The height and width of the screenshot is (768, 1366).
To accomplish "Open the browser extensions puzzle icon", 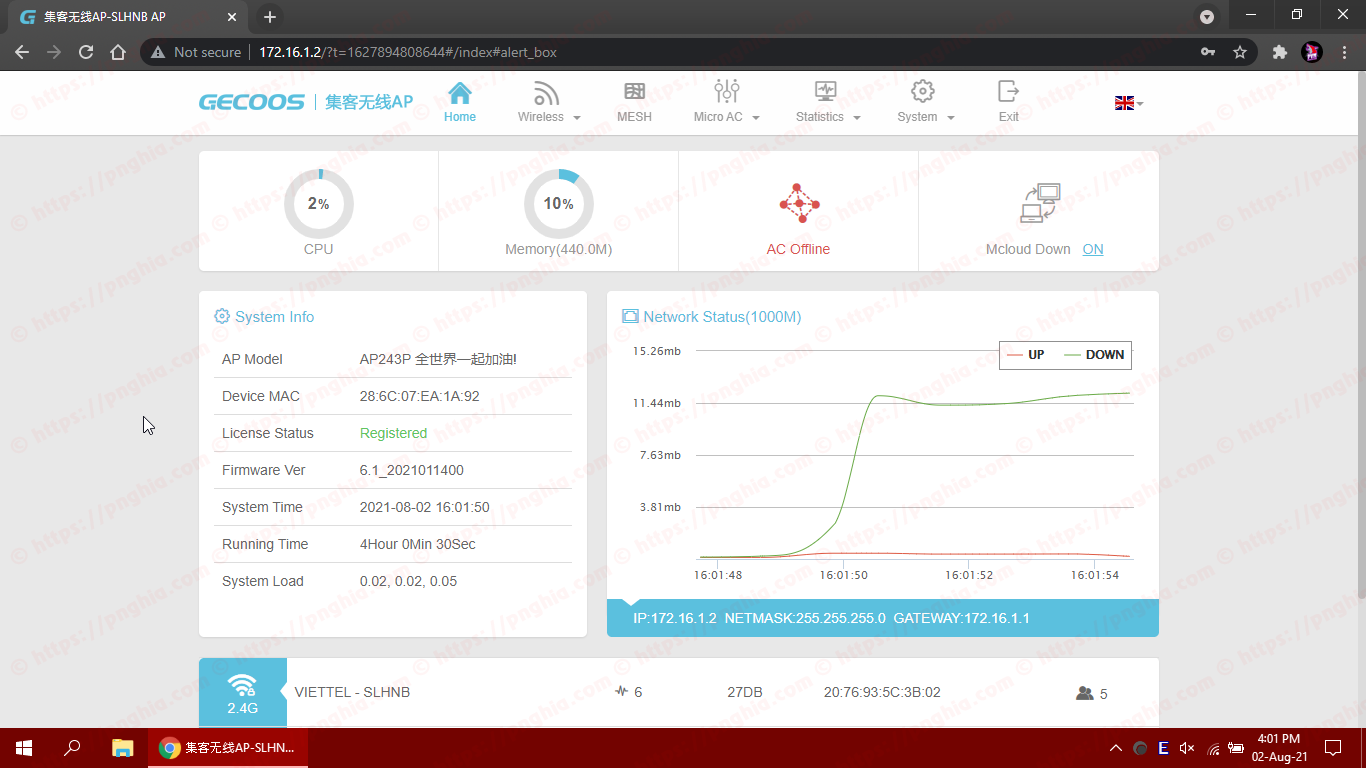I will point(1279,52).
